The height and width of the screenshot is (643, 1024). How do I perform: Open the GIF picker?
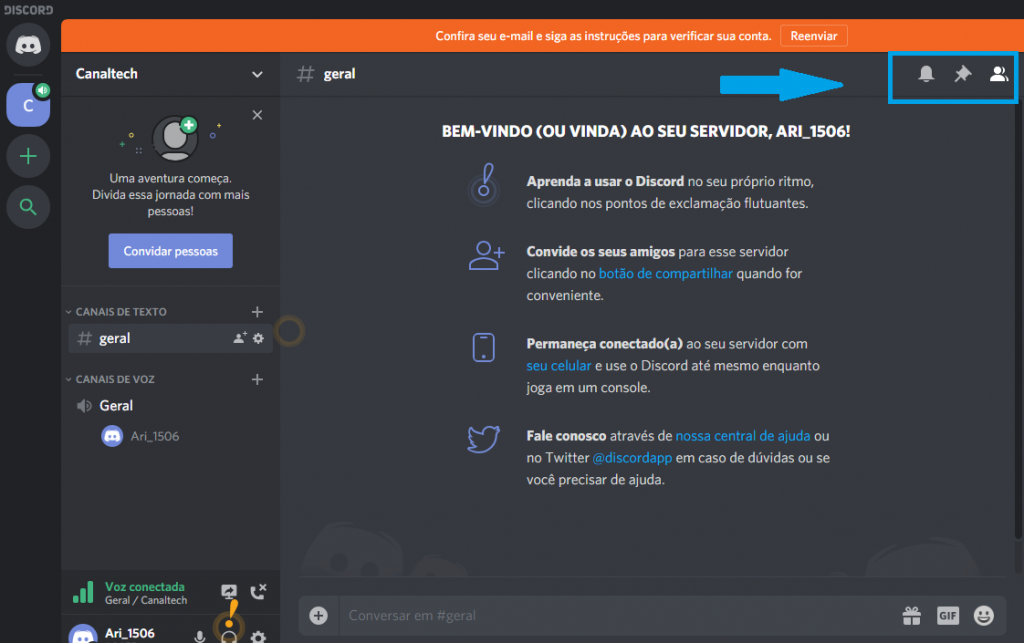(x=948, y=615)
